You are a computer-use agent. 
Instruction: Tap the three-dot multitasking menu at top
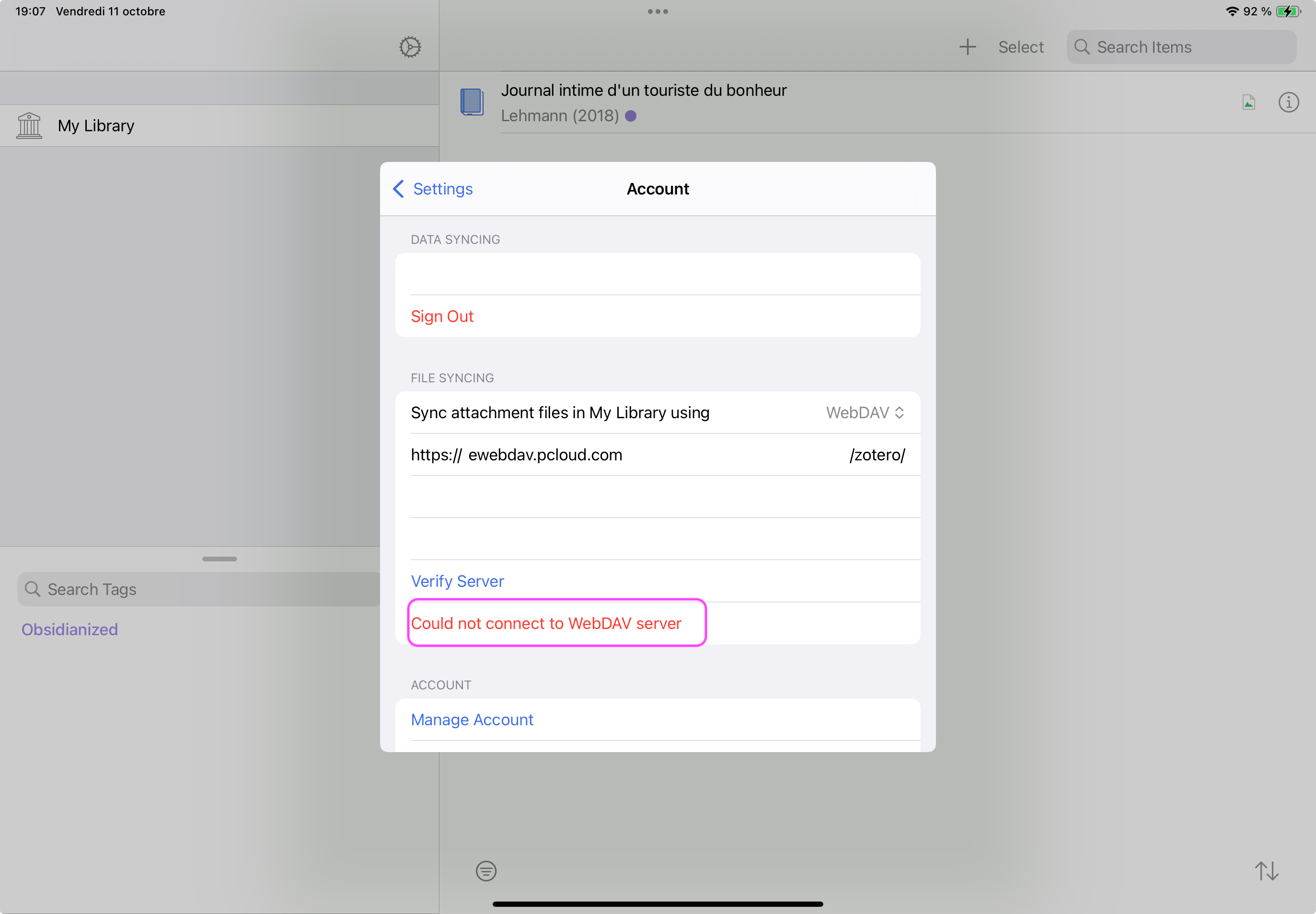click(x=658, y=11)
